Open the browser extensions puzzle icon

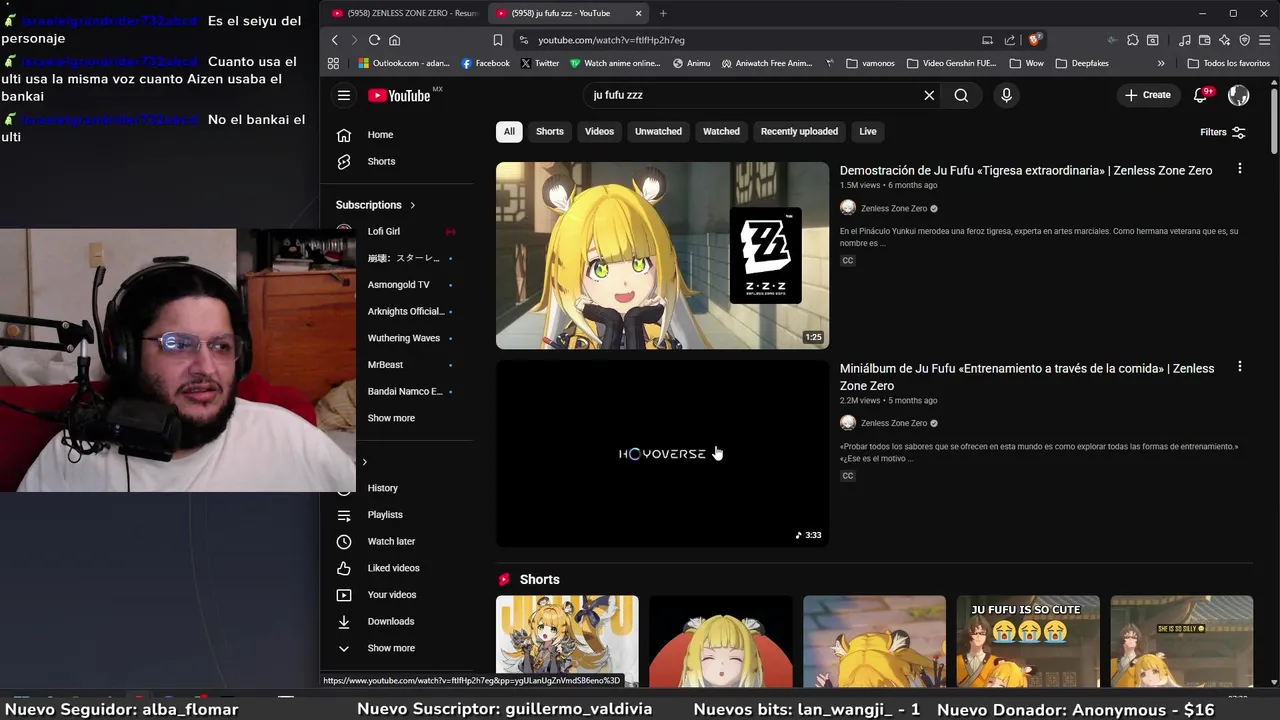point(1132,40)
